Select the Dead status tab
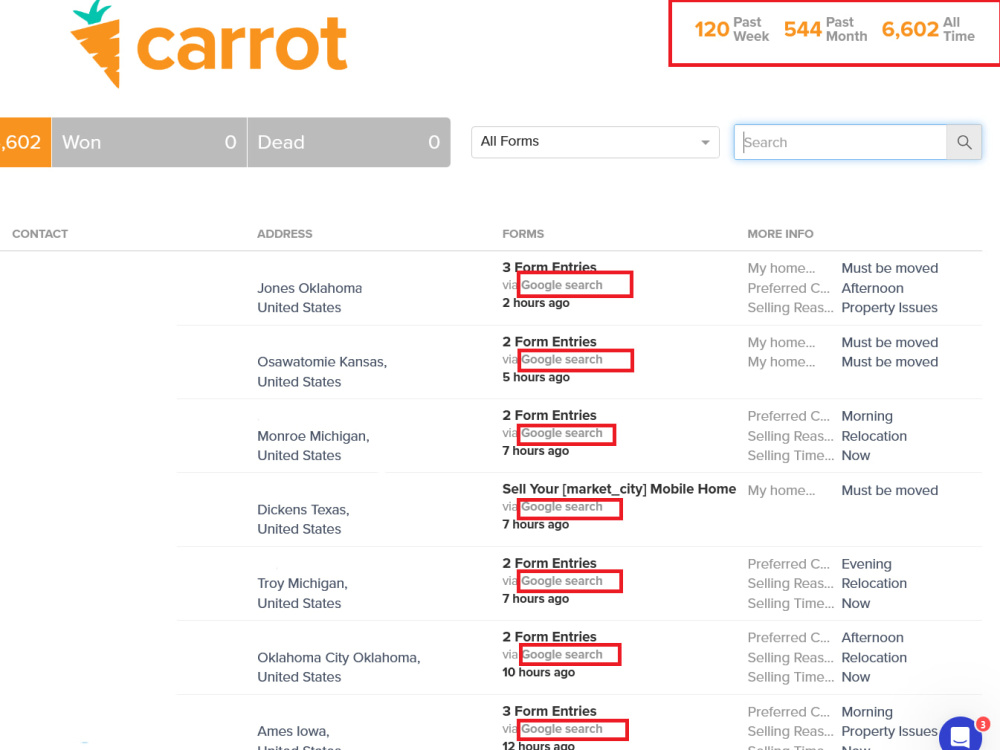 tap(349, 142)
